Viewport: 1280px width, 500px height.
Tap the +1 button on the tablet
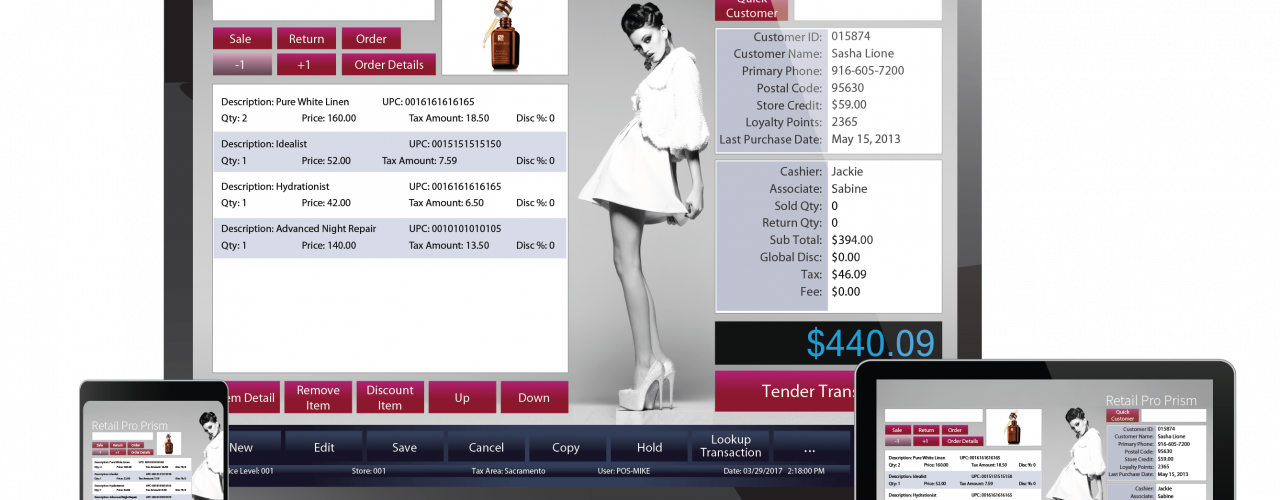coord(926,441)
